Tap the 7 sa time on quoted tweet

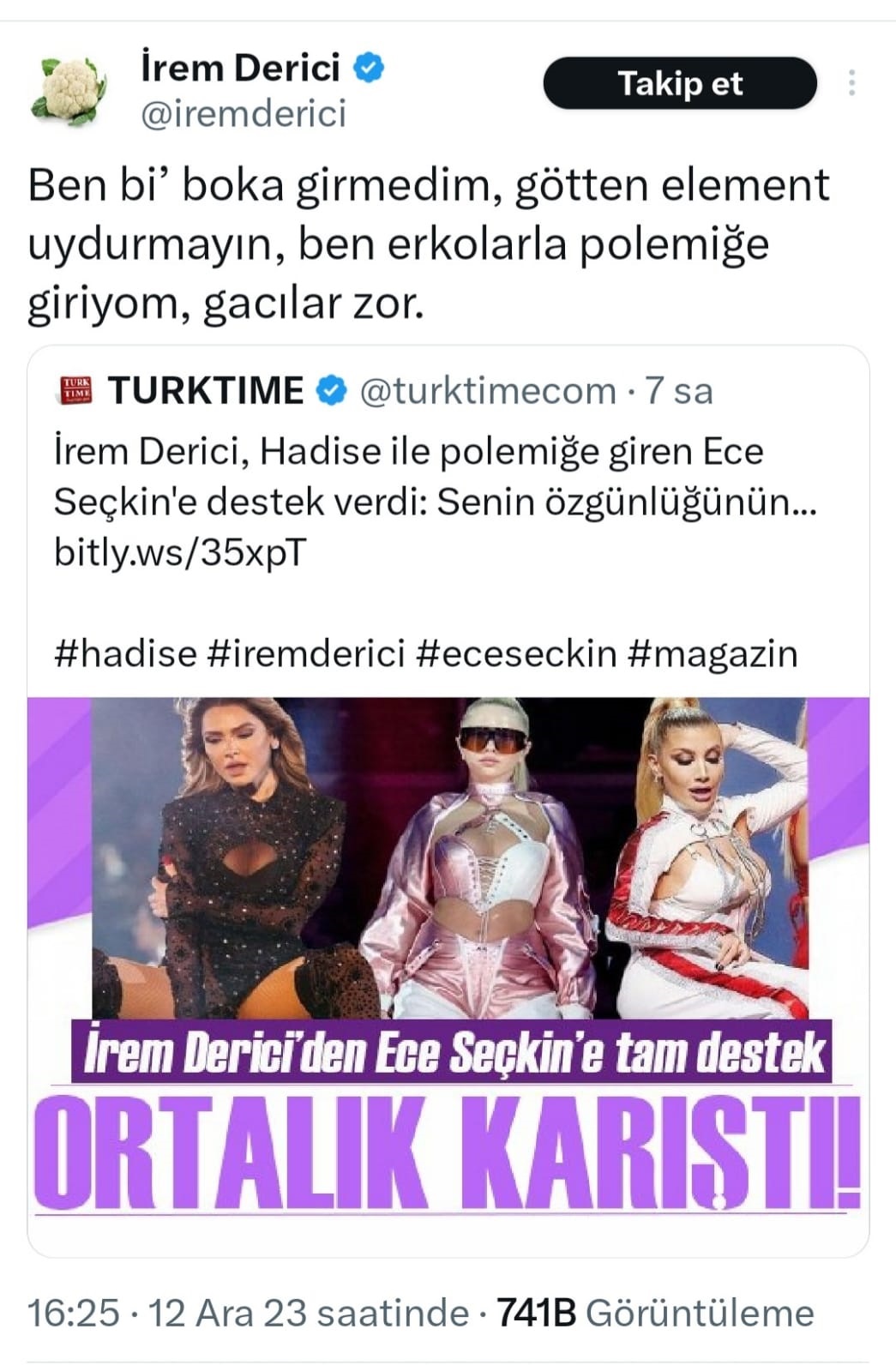[x=679, y=391]
